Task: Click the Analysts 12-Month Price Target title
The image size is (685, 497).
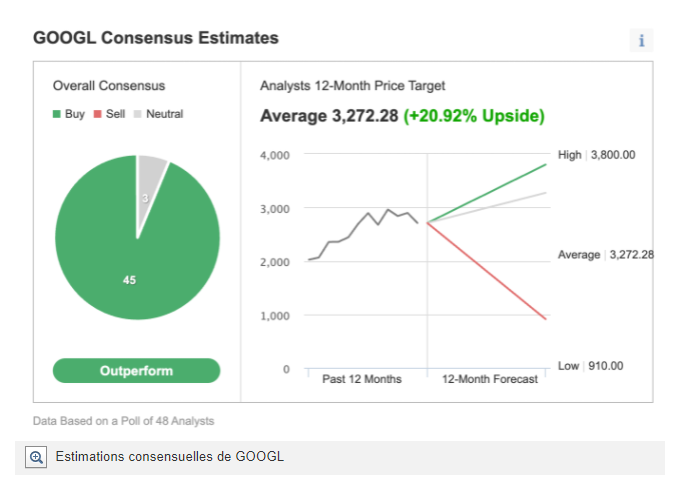Action: (352, 86)
